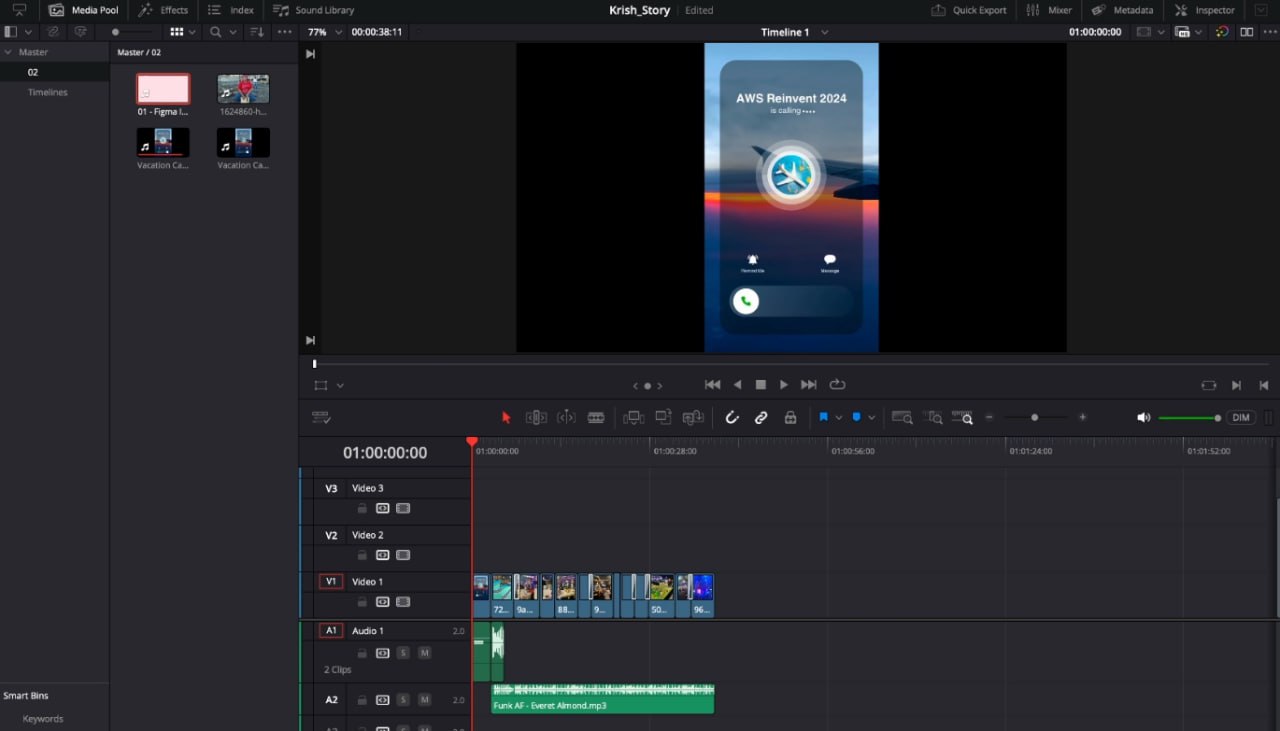The image size is (1280, 731).
Task: Click the Full Extent Zoom icon
Action: (x=902, y=417)
